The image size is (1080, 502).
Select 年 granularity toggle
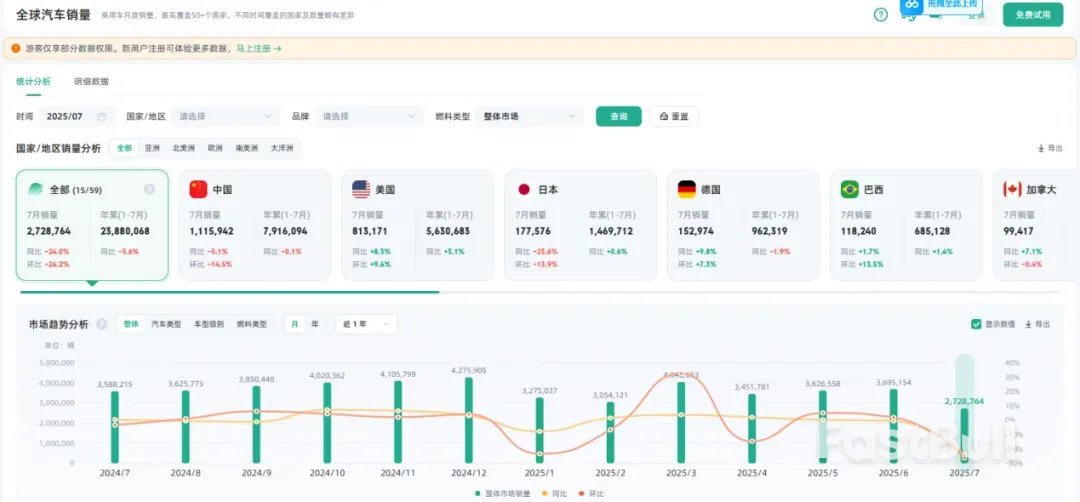(315, 324)
